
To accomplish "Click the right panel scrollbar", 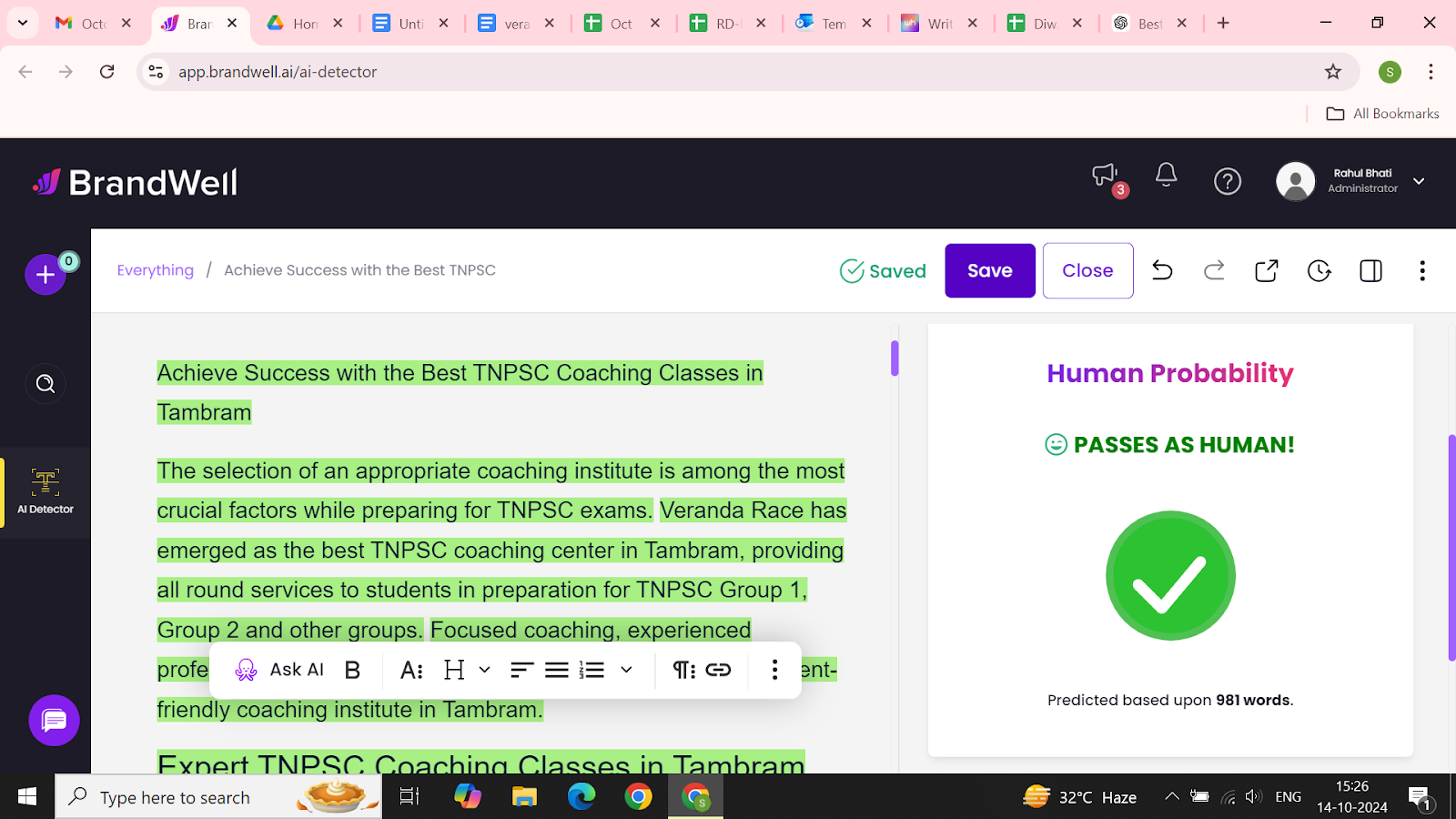I will click(1451, 548).
